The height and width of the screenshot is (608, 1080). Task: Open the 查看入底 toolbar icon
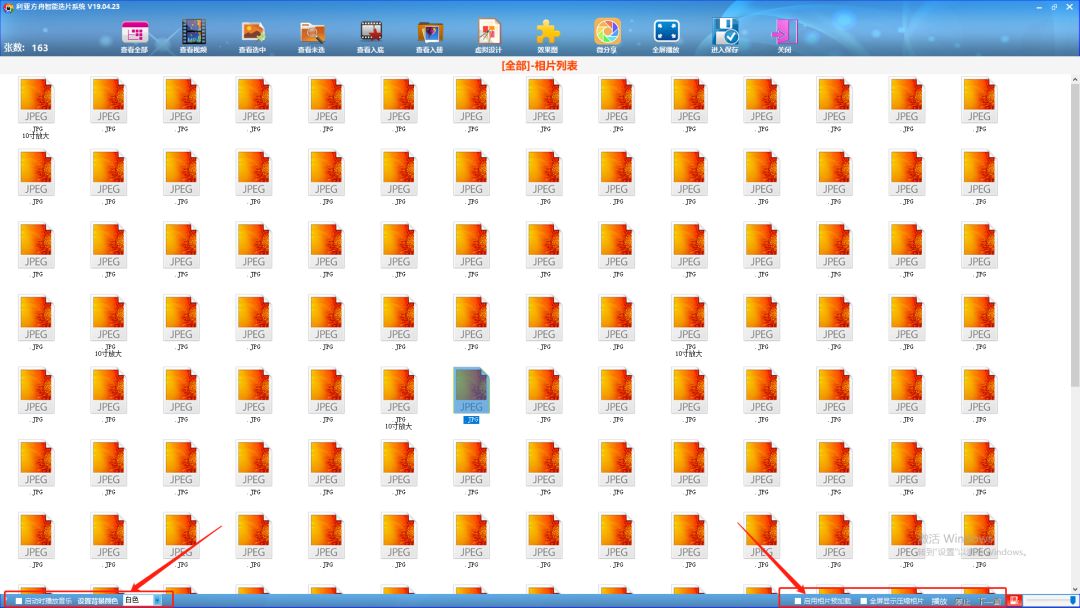pyautogui.click(x=371, y=36)
